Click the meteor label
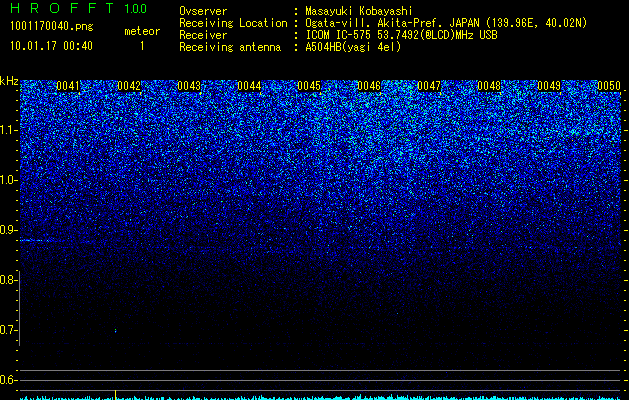Screen dimensions: 629x400 click(142, 31)
